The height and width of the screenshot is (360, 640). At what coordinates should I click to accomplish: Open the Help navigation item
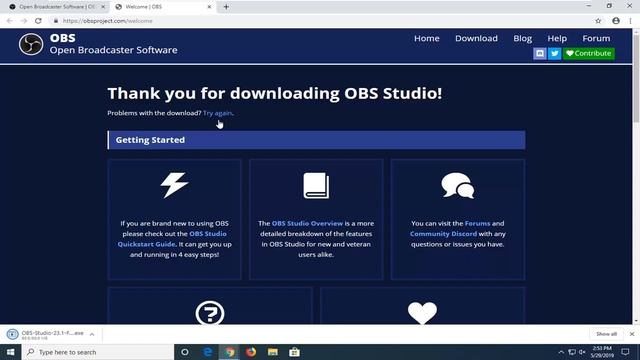[557, 38]
